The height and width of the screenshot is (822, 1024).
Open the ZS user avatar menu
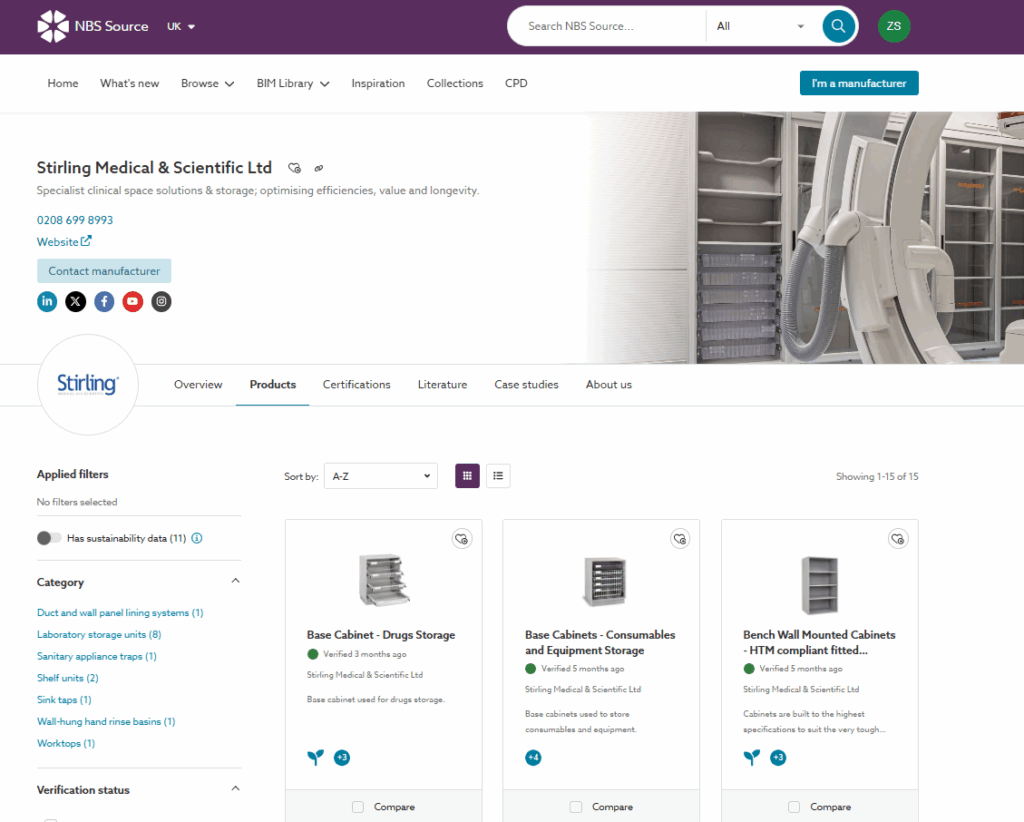893,26
